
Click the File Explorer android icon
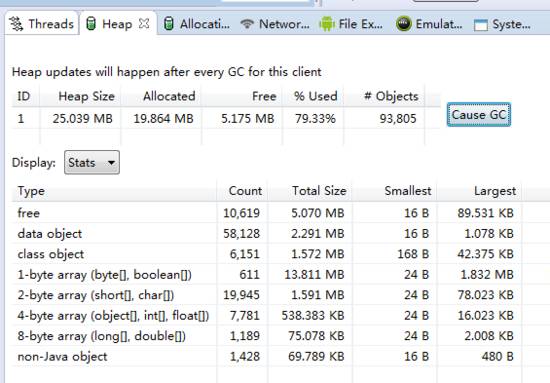pyautogui.click(x=327, y=23)
